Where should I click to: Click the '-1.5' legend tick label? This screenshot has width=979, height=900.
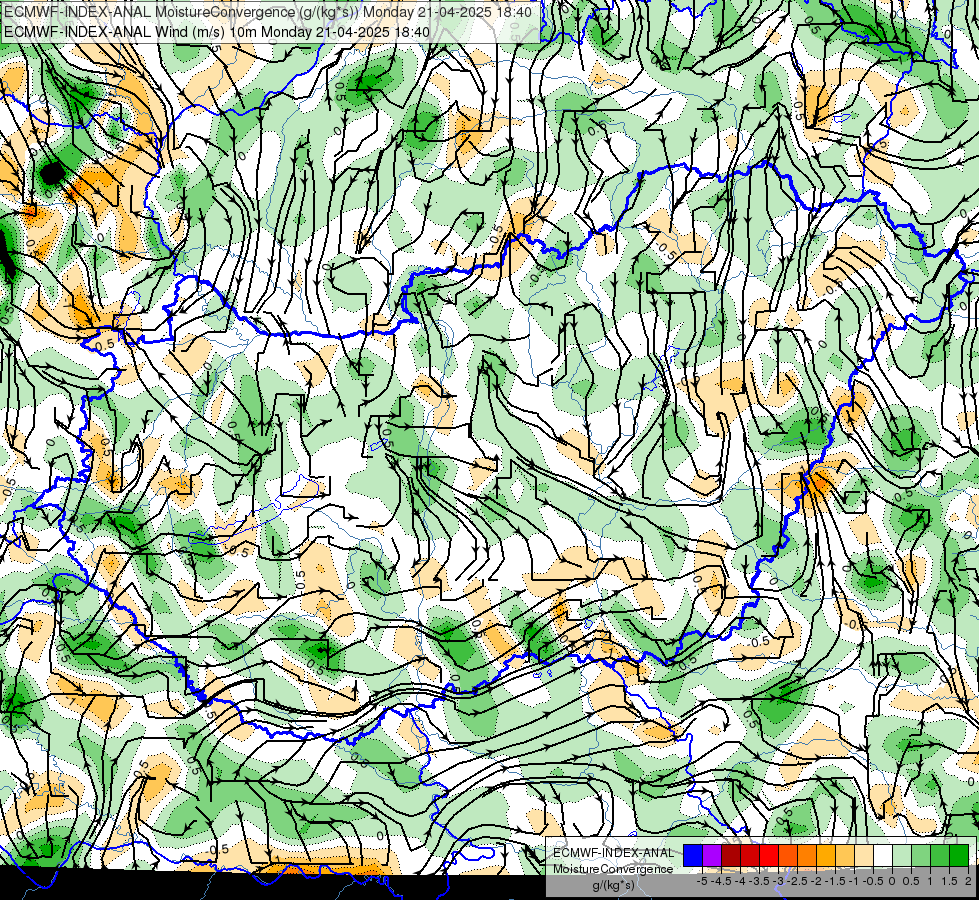835,881
